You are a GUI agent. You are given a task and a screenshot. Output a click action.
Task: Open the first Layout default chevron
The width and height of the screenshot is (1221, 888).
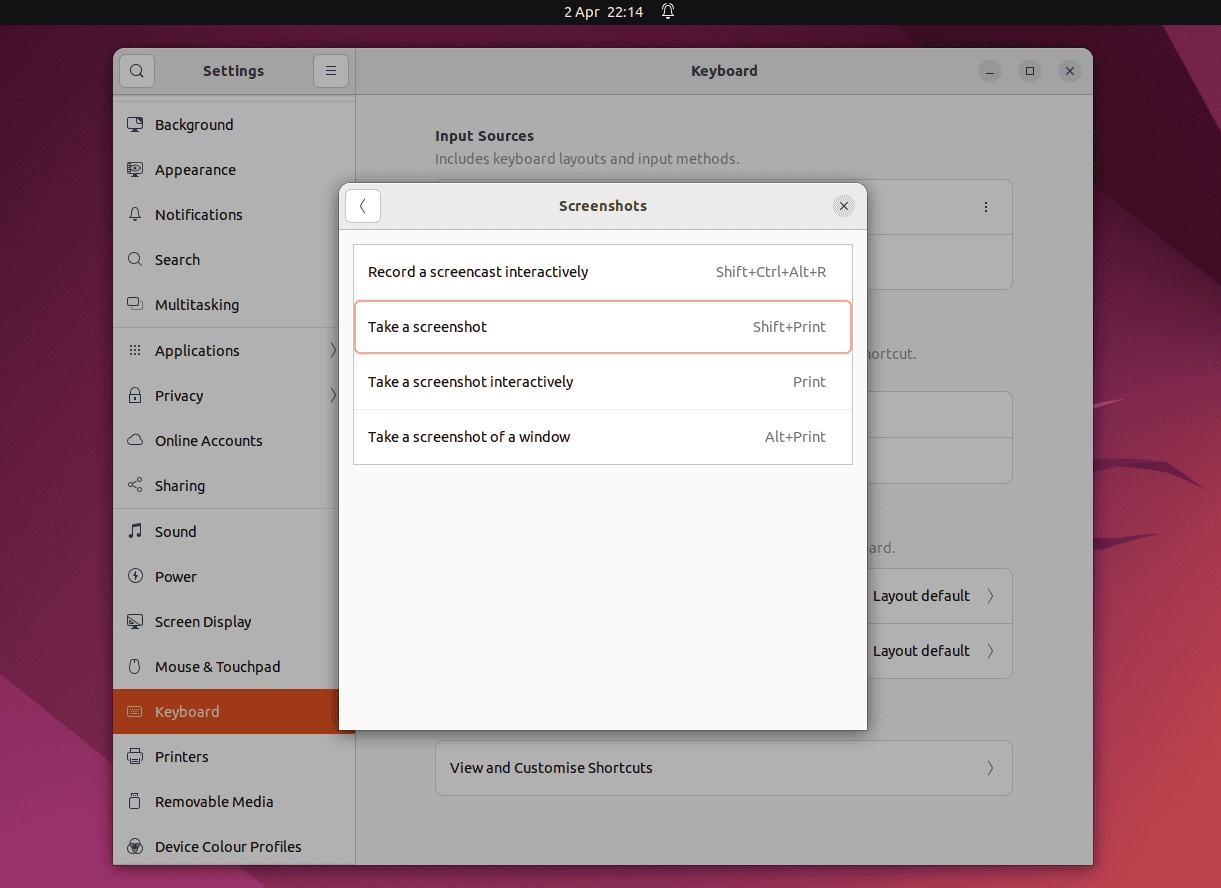[x=990, y=596]
